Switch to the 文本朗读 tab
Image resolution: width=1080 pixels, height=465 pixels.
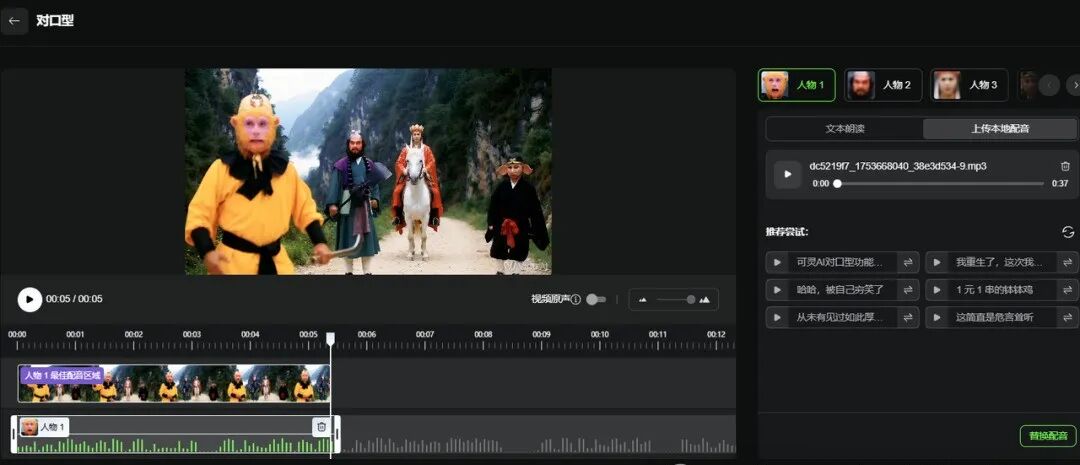click(844, 129)
